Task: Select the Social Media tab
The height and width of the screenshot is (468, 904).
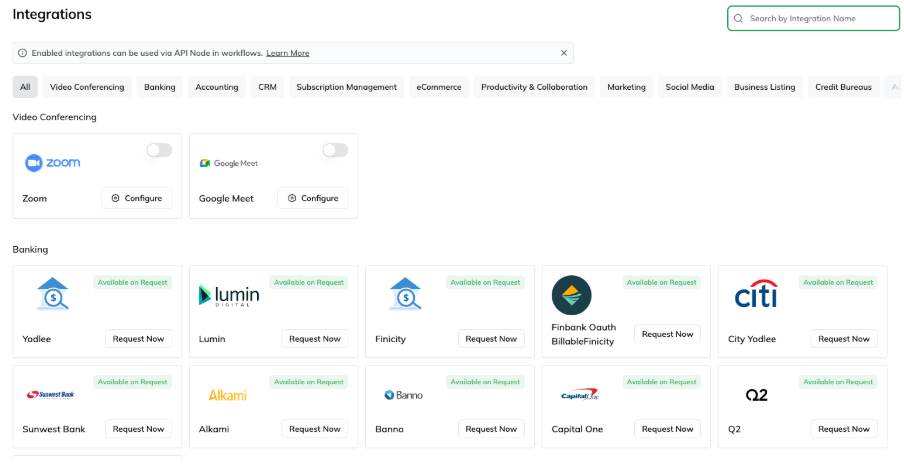Action: coord(690,87)
